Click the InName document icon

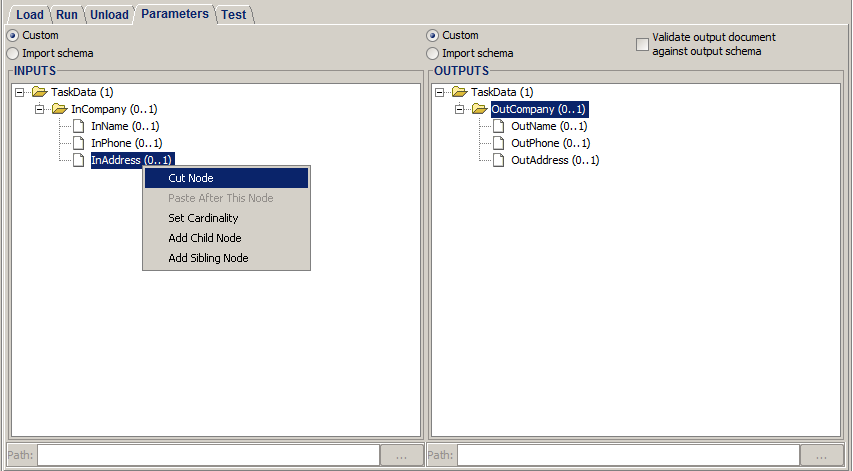(79, 126)
